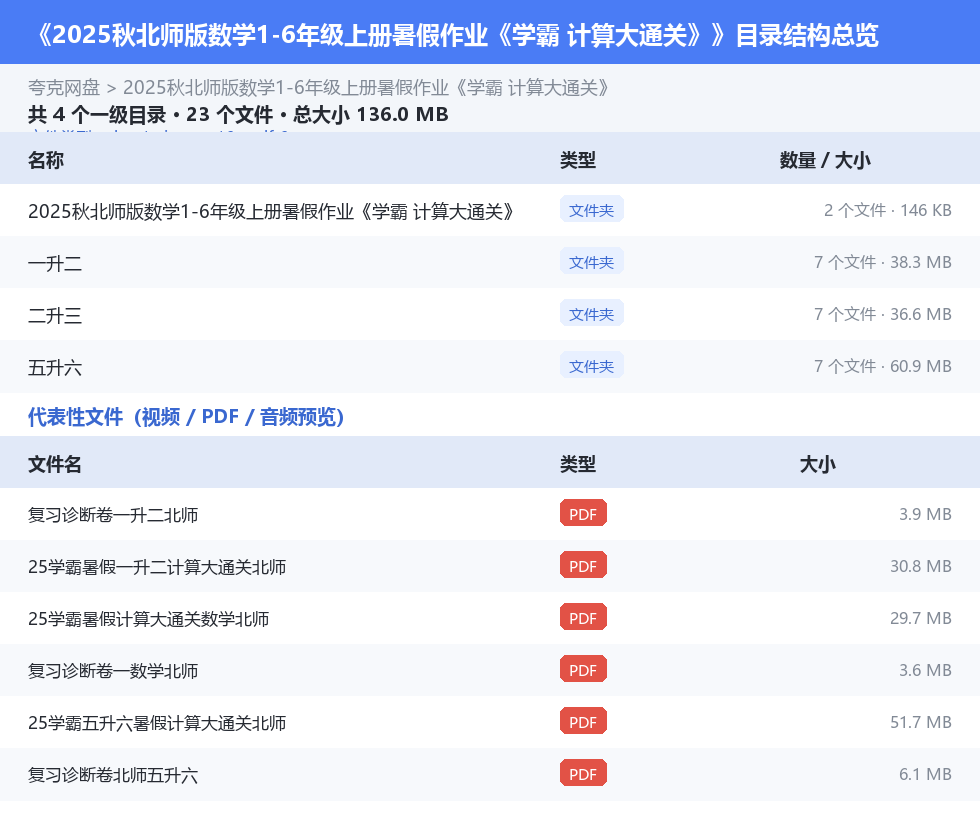Click the 6.1 MB size cell
The height and width of the screenshot is (832, 980).
pyautogui.click(x=925, y=773)
